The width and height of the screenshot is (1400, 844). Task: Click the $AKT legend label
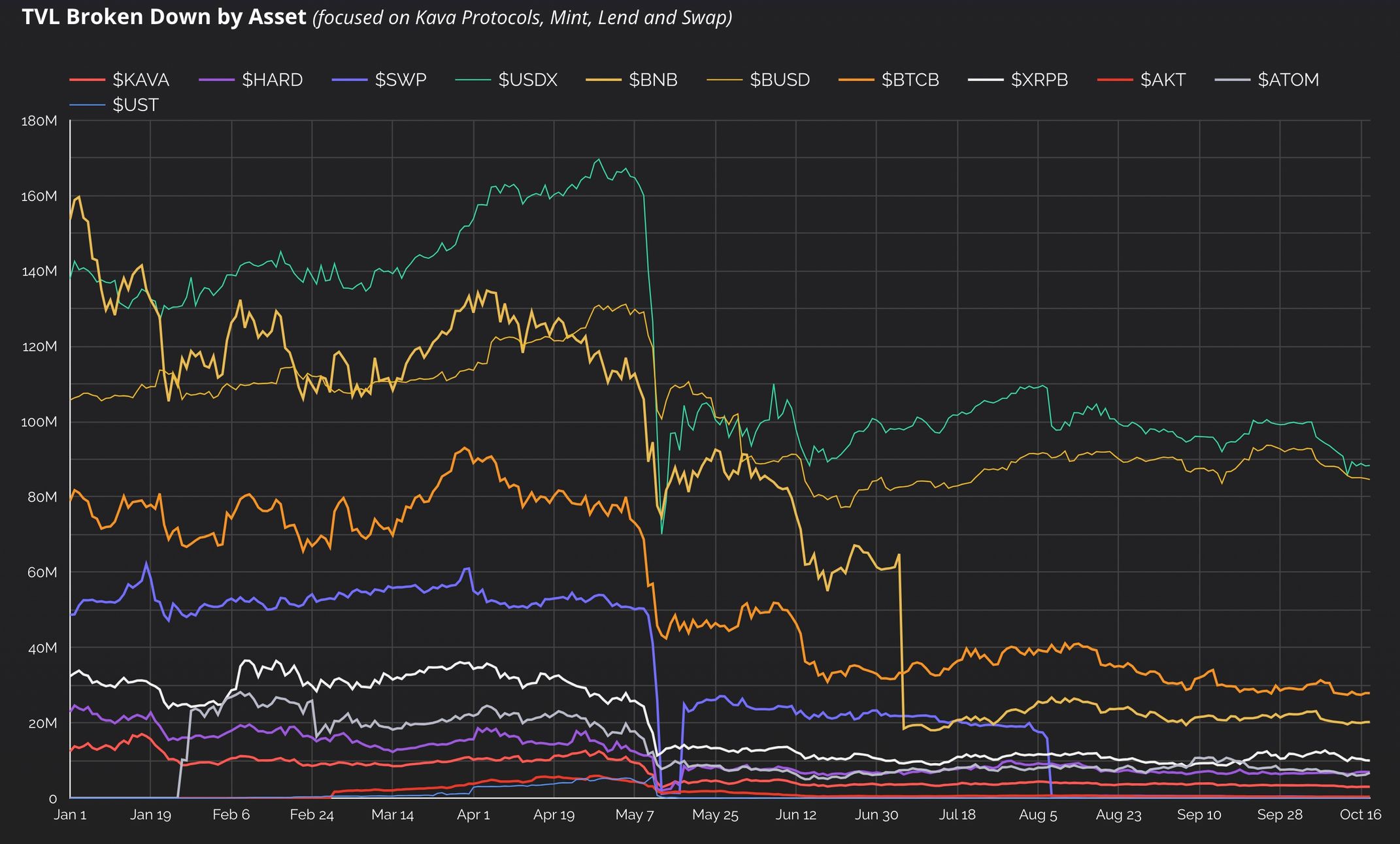(x=1163, y=80)
